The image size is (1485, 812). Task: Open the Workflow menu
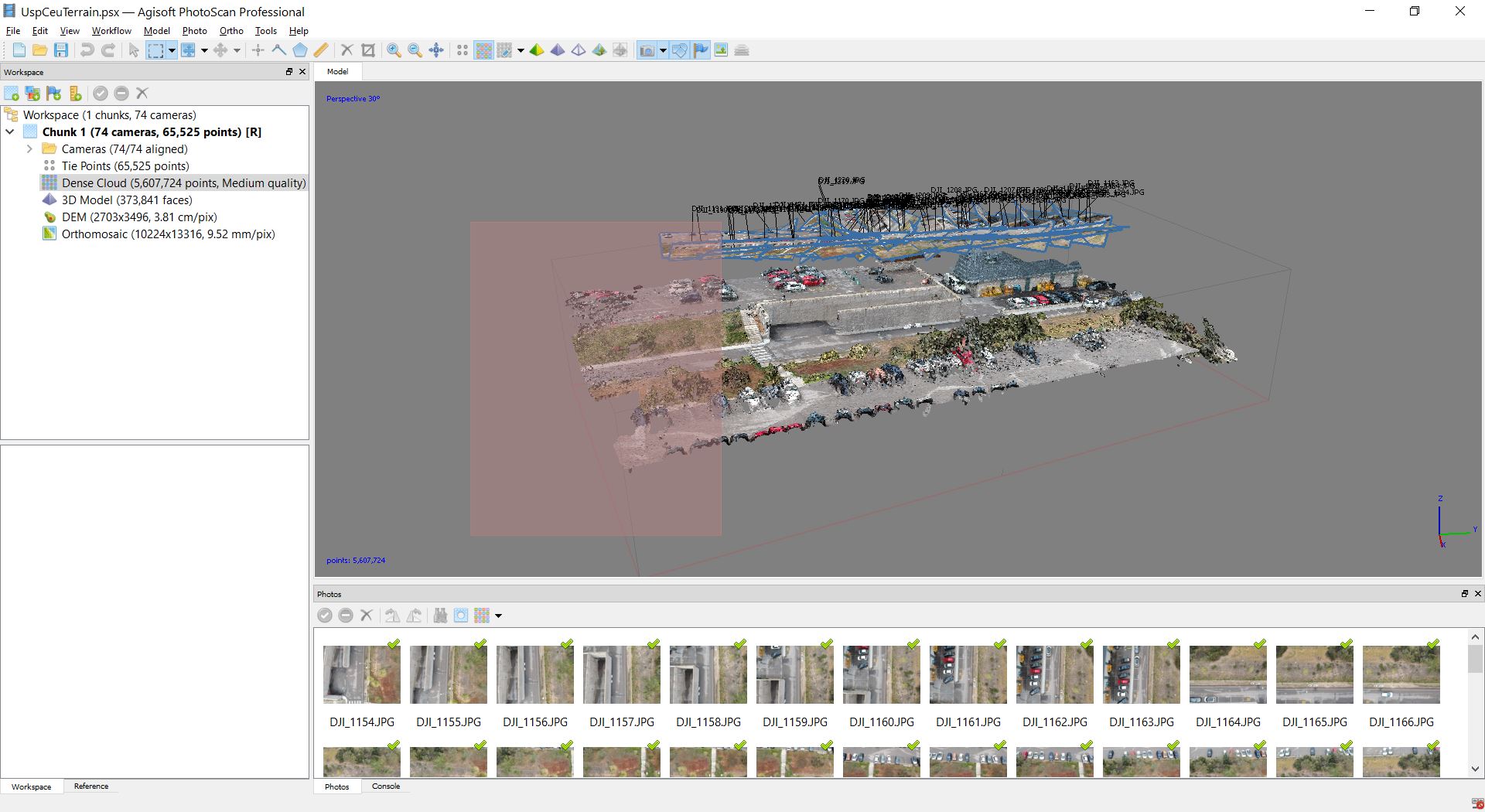(x=111, y=31)
